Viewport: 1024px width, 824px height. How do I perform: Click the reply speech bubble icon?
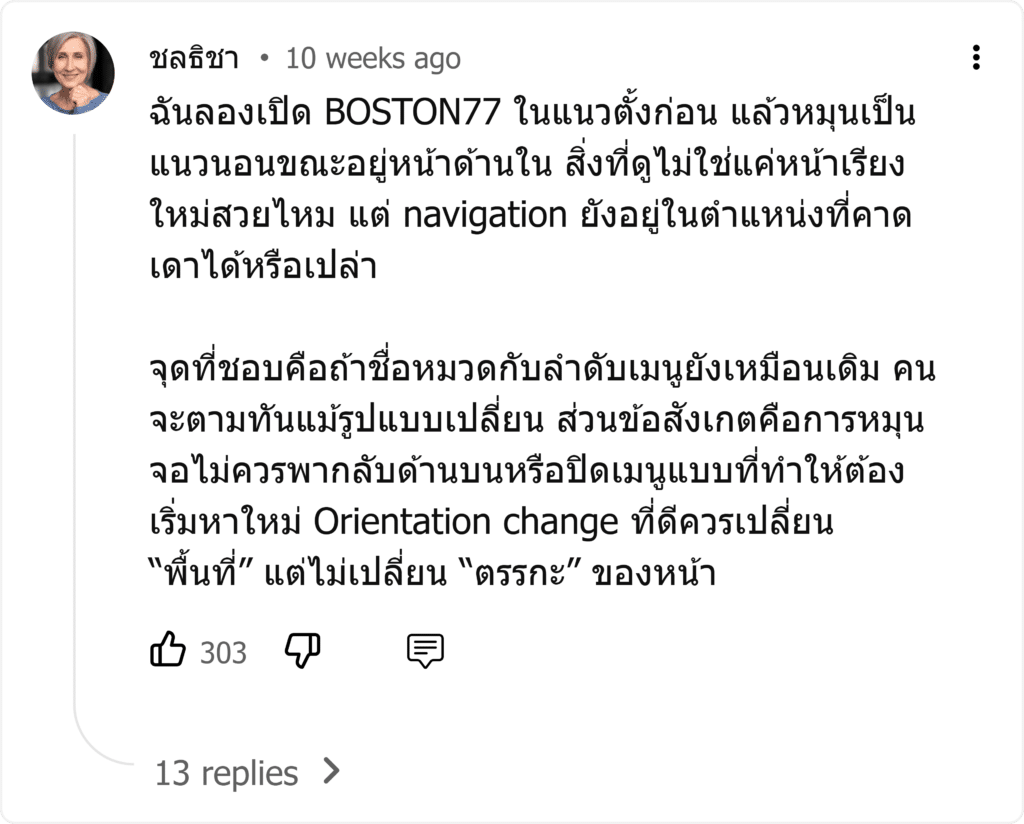pyautogui.click(x=425, y=650)
